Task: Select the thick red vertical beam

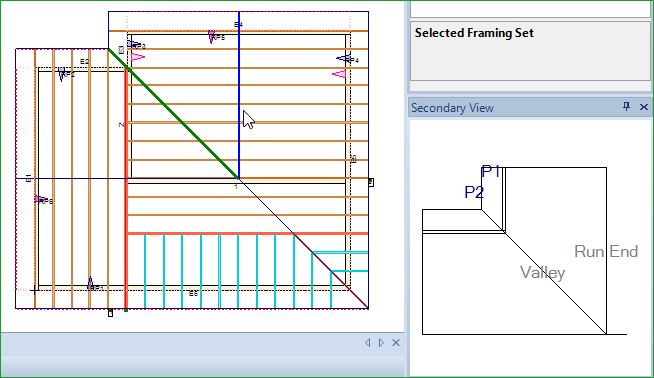Action: point(126,190)
